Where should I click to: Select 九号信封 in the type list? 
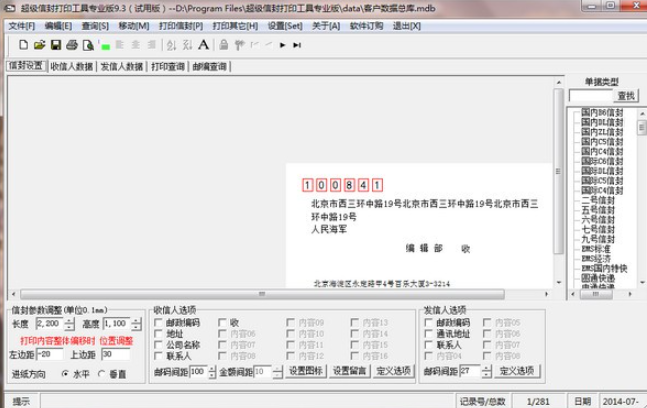(598, 239)
